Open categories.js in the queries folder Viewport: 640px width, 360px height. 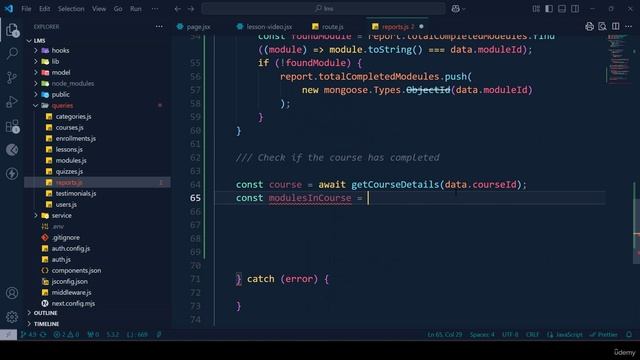point(73,117)
